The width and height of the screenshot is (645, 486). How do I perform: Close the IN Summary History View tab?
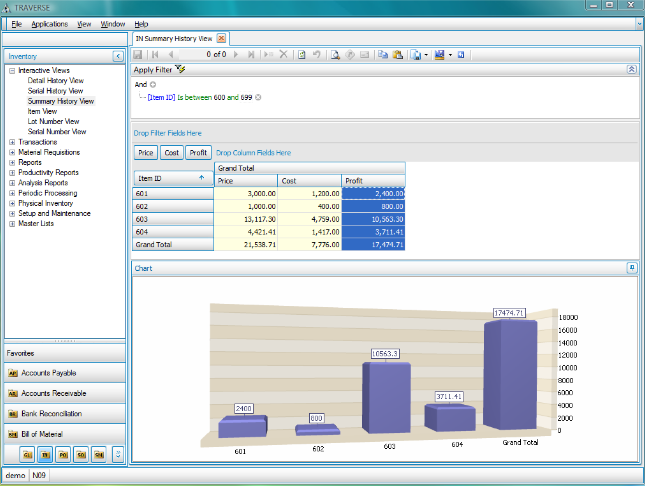tap(221, 38)
